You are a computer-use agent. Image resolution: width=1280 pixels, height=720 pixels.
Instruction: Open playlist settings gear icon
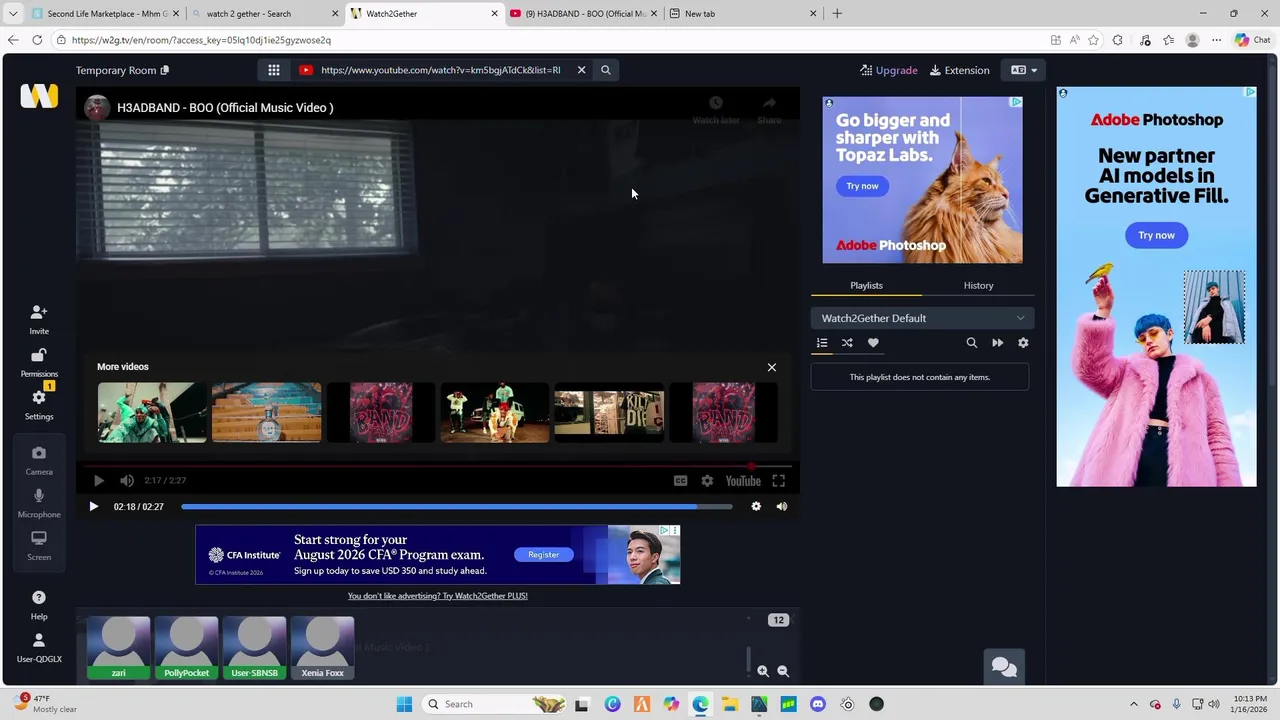point(1023,343)
